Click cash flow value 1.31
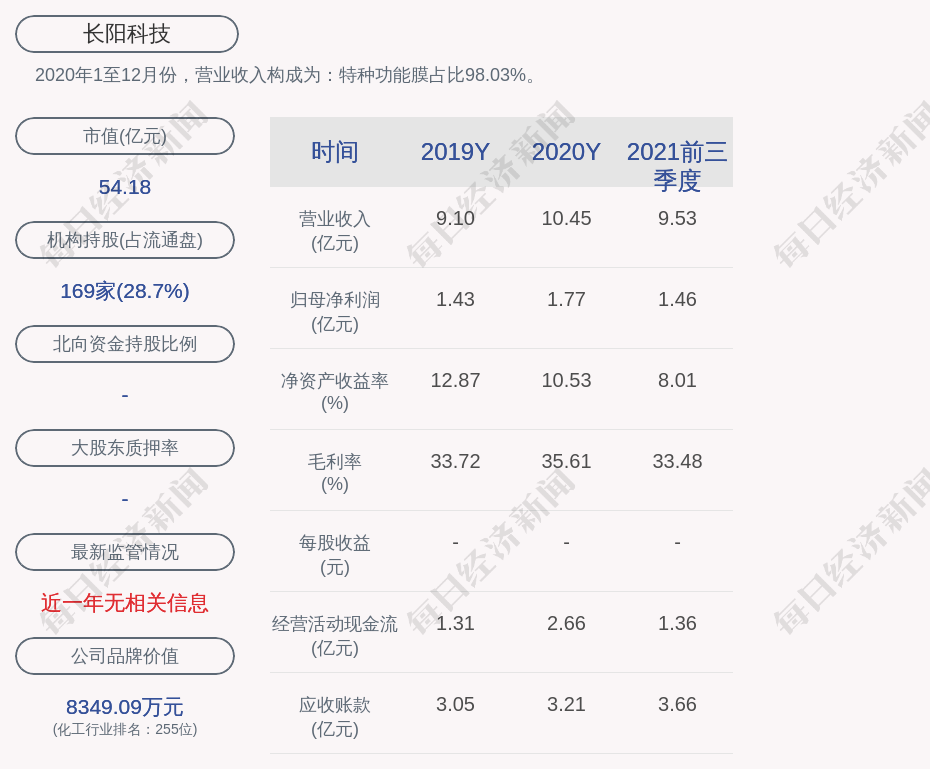 455,623
